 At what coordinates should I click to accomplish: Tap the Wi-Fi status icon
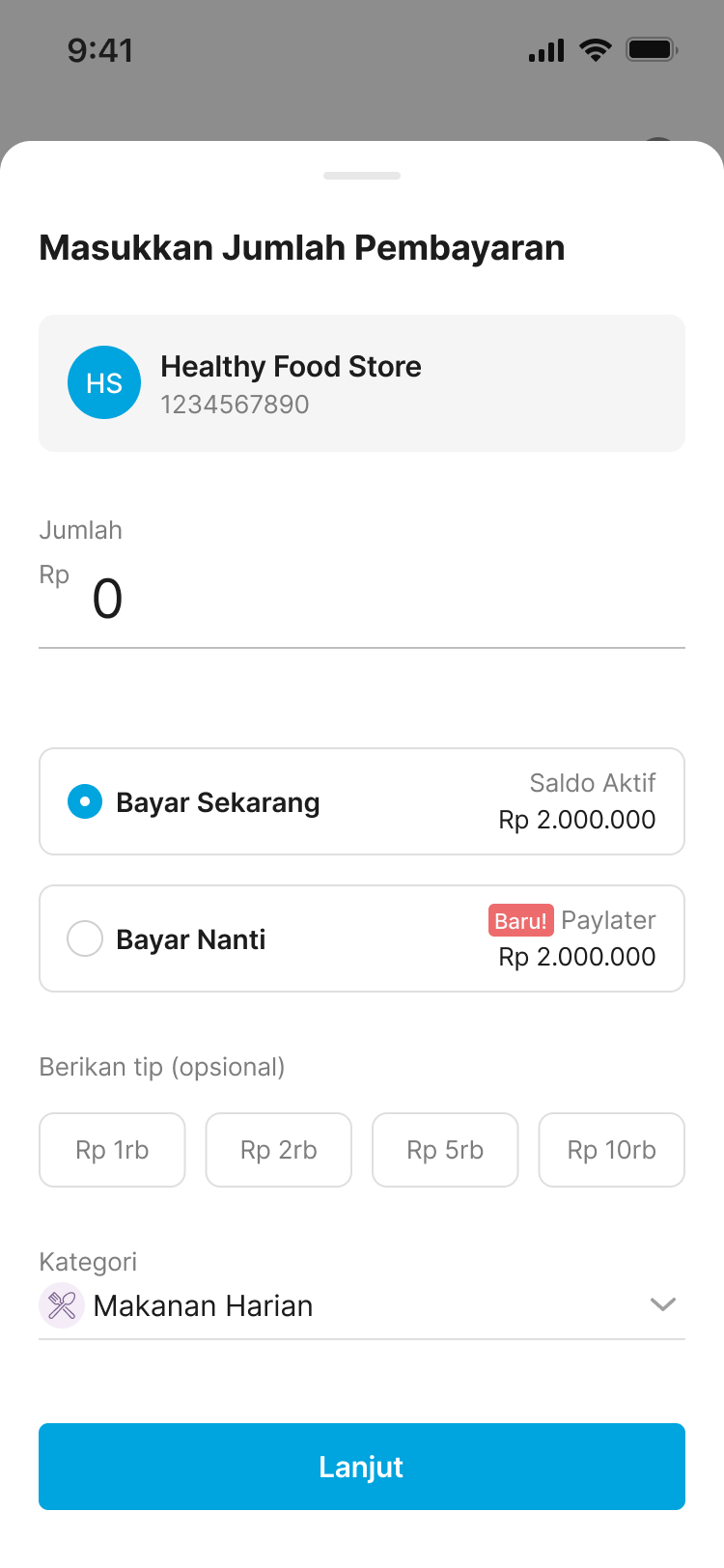596,50
